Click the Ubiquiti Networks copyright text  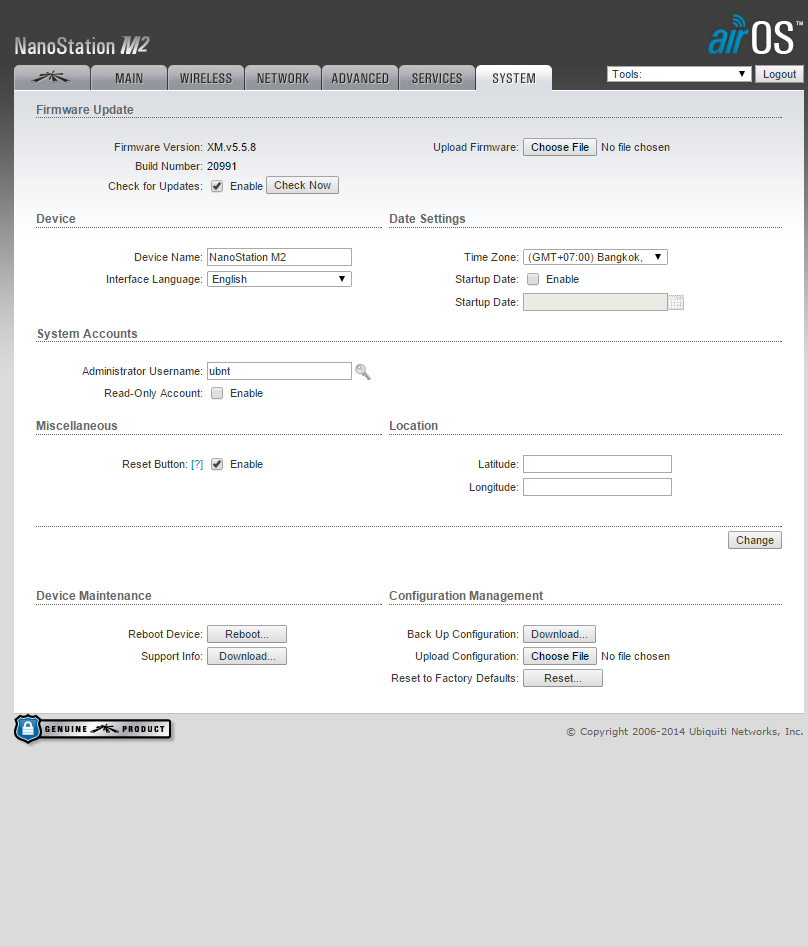(685, 731)
